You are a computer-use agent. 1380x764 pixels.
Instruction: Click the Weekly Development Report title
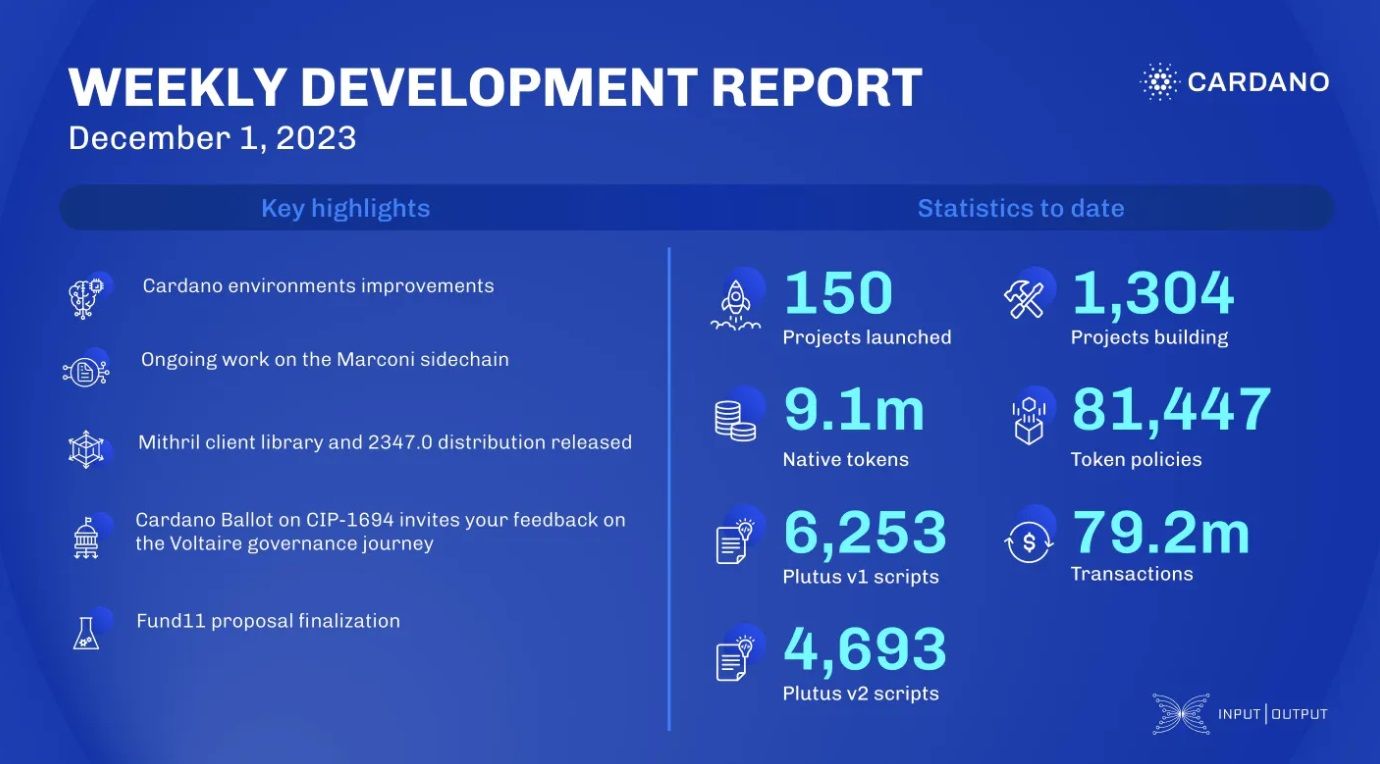[495, 87]
